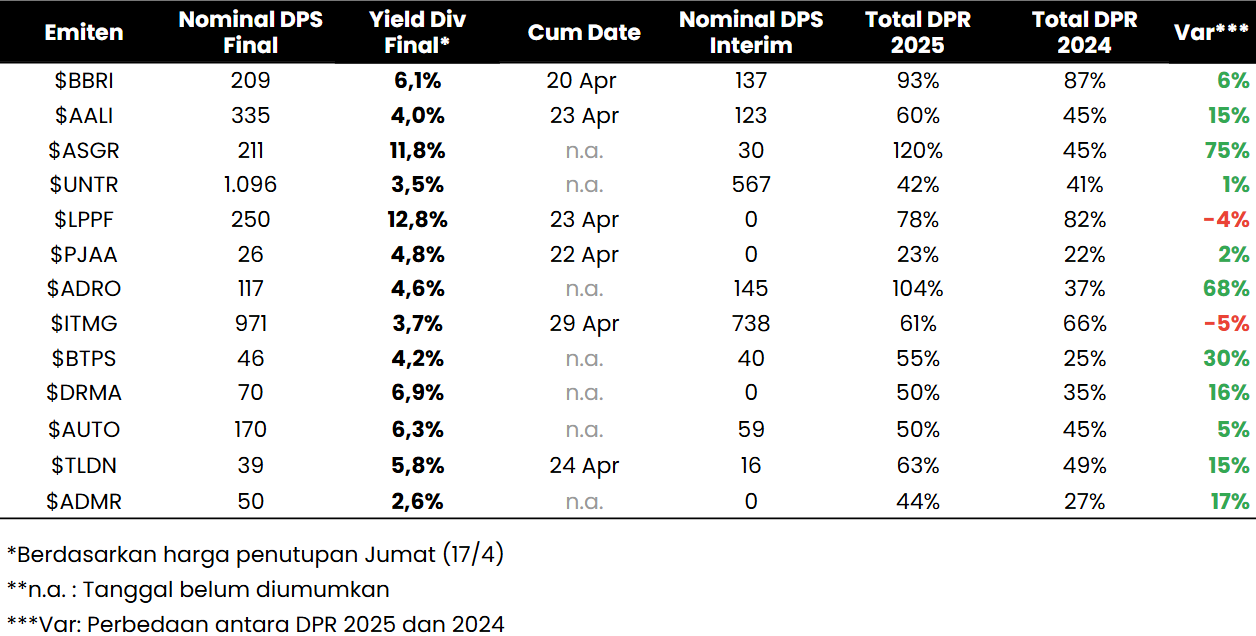Select the 29 Apr cum date cell
The height and width of the screenshot is (636, 1256).
tap(584, 324)
